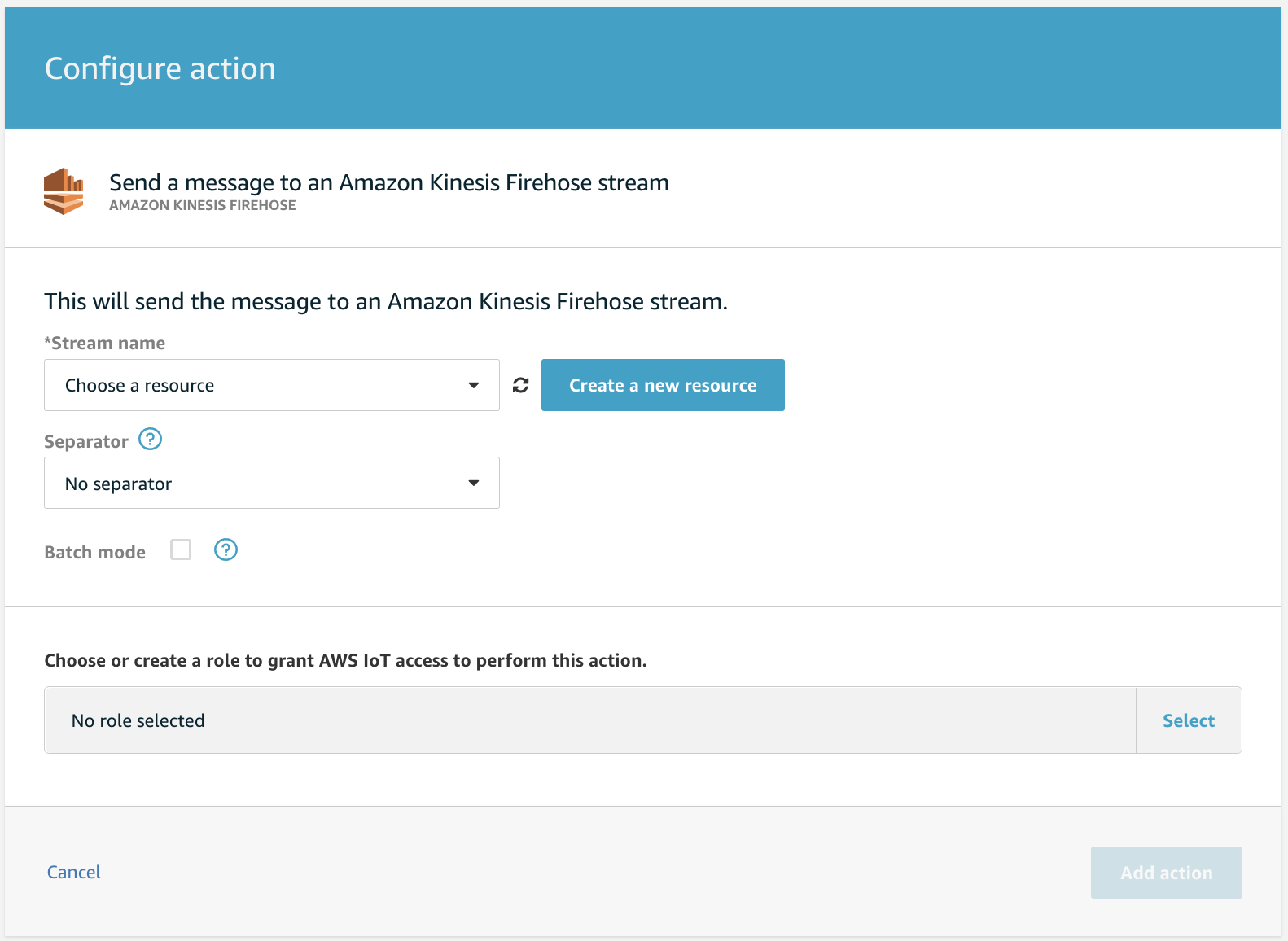Refresh the stream name resource list

(x=521, y=385)
